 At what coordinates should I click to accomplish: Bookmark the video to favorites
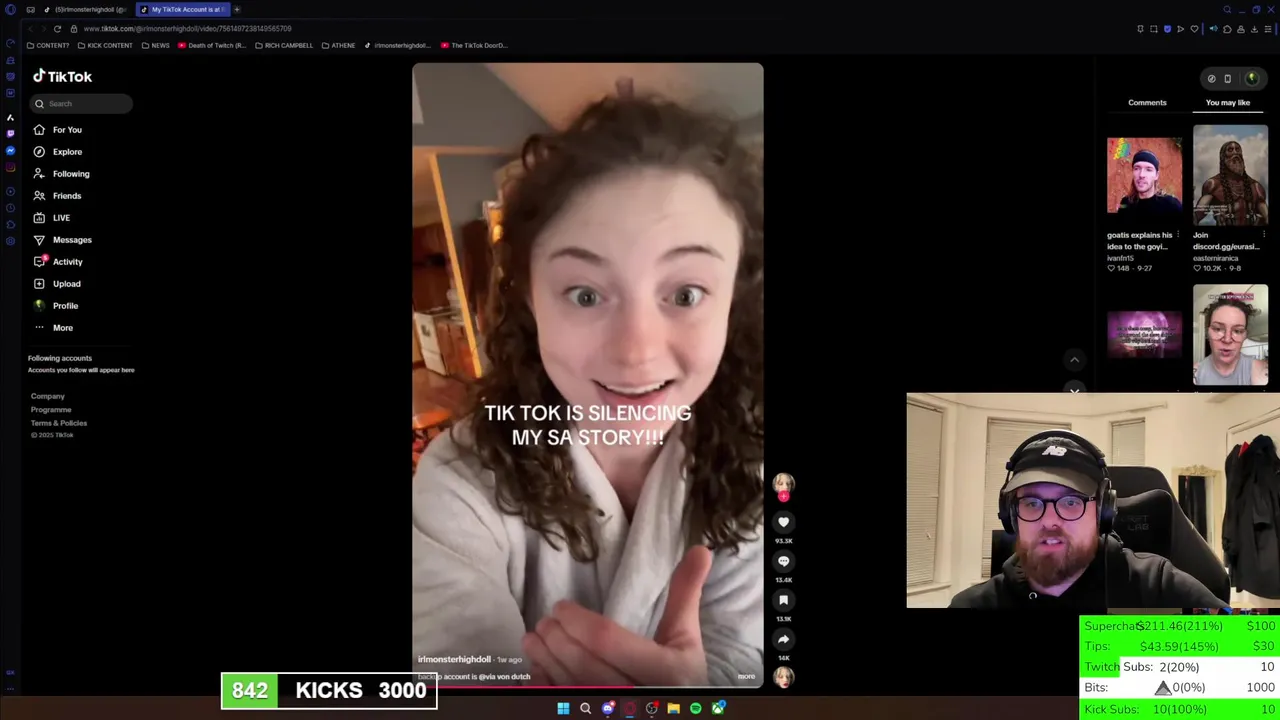click(783, 600)
